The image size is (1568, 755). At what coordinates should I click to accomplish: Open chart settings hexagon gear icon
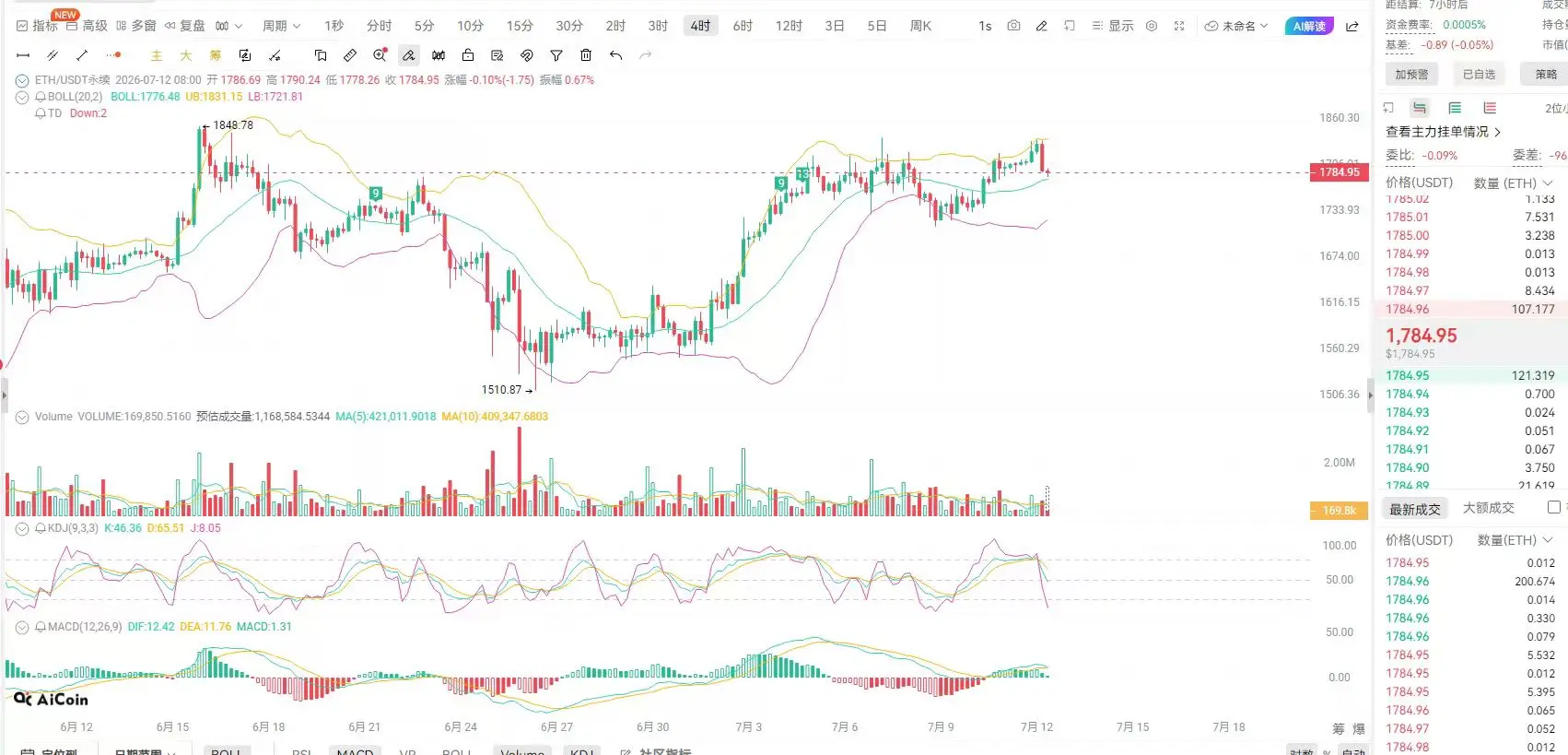click(x=1152, y=26)
